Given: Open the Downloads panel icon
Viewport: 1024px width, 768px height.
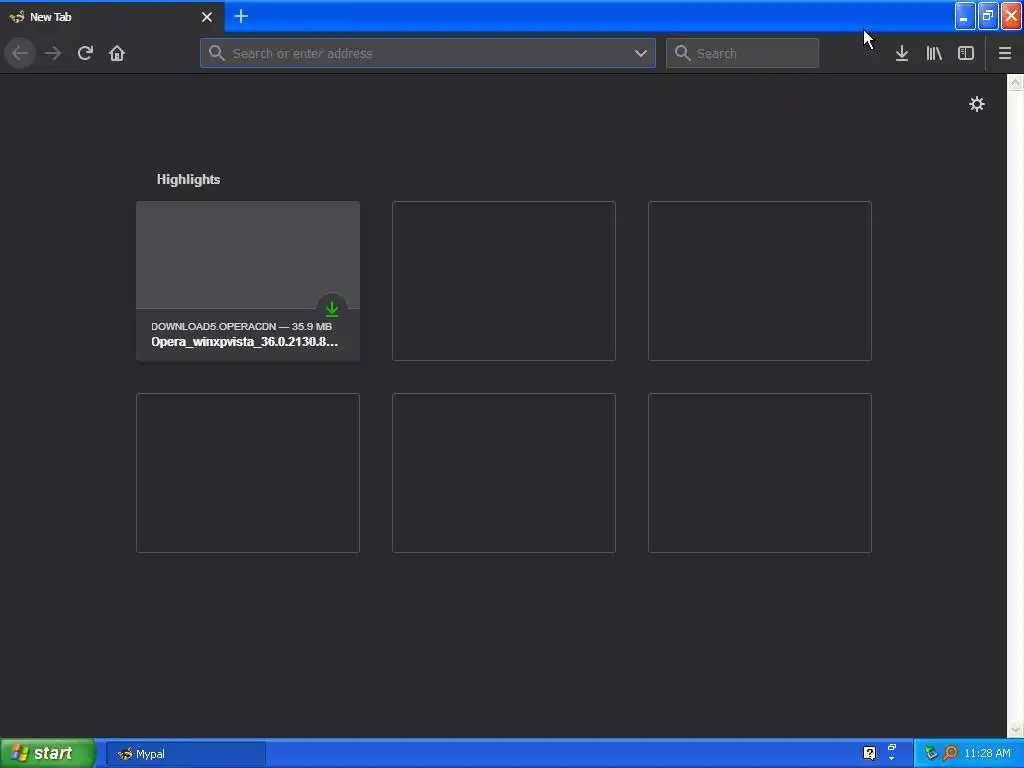Looking at the screenshot, I should pyautogui.click(x=902, y=53).
